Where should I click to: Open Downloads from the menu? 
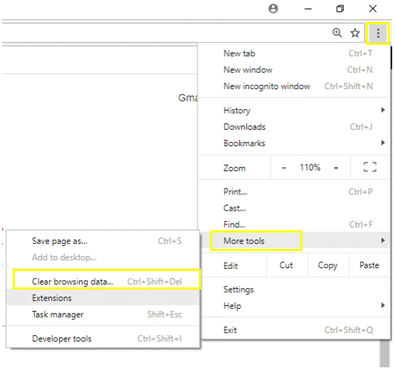tap(294, 127)
